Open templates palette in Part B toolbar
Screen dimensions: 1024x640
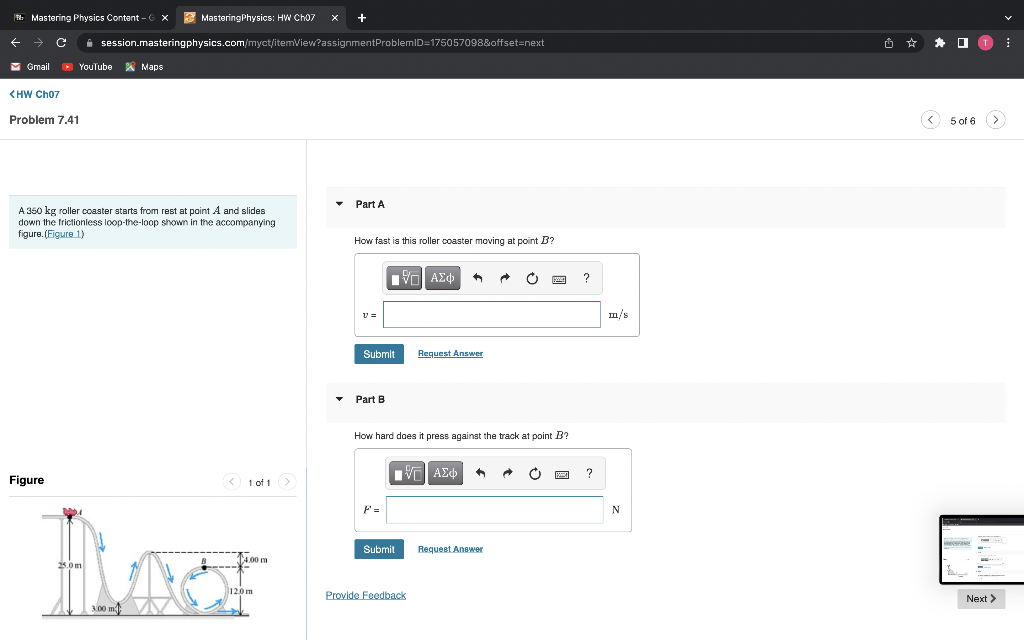[406, 473]
